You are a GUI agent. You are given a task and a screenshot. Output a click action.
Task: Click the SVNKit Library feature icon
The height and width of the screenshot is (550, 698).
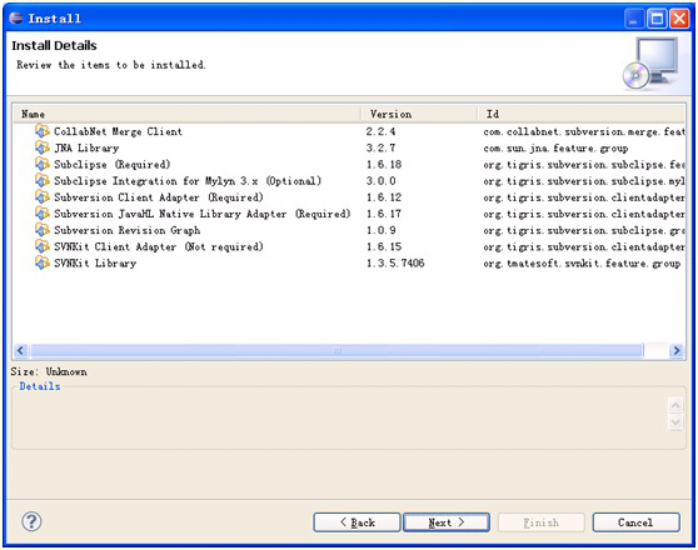tap(42, 264)
